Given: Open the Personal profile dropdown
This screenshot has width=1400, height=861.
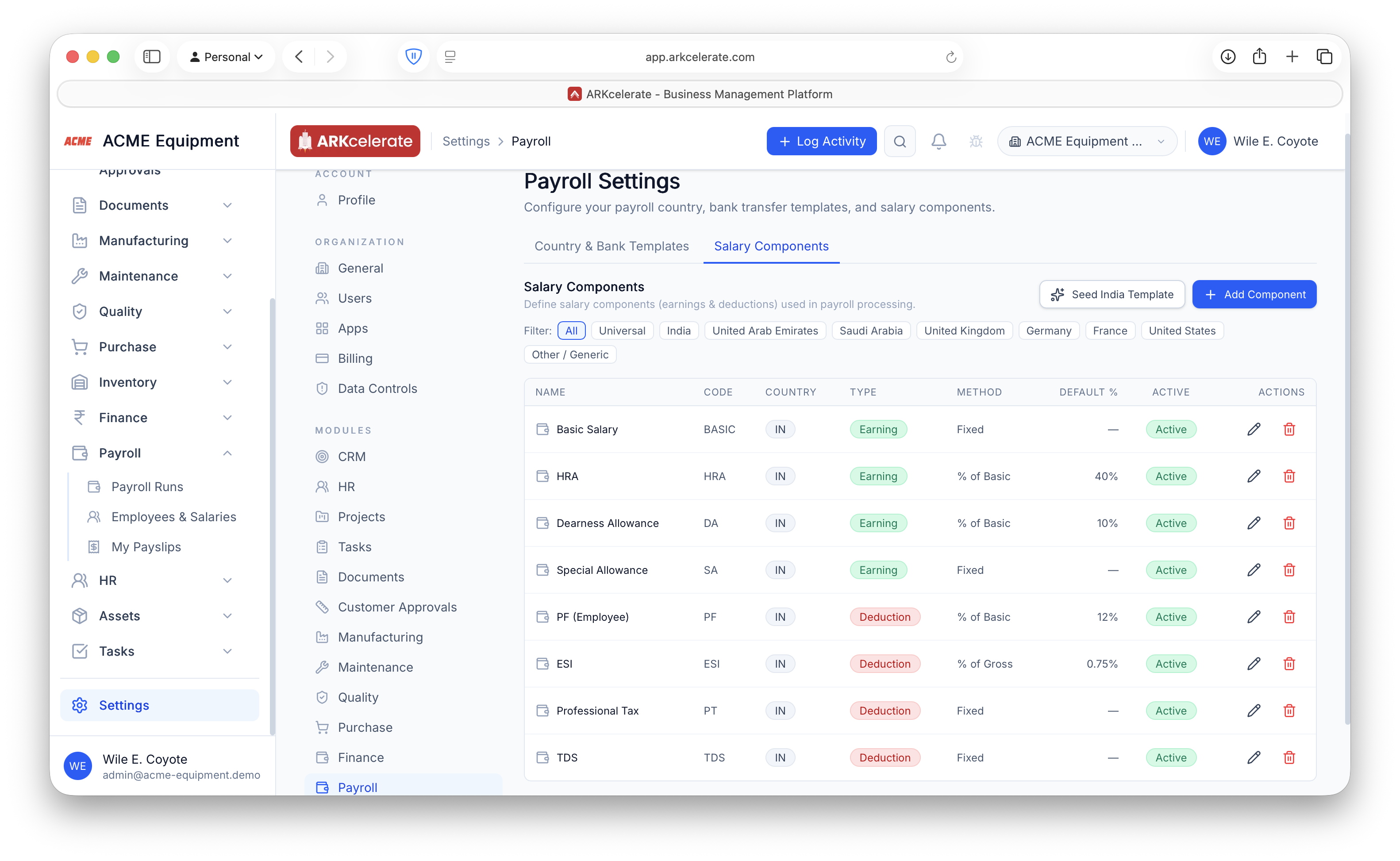Looking at the screenshot, I should (226, 56).
